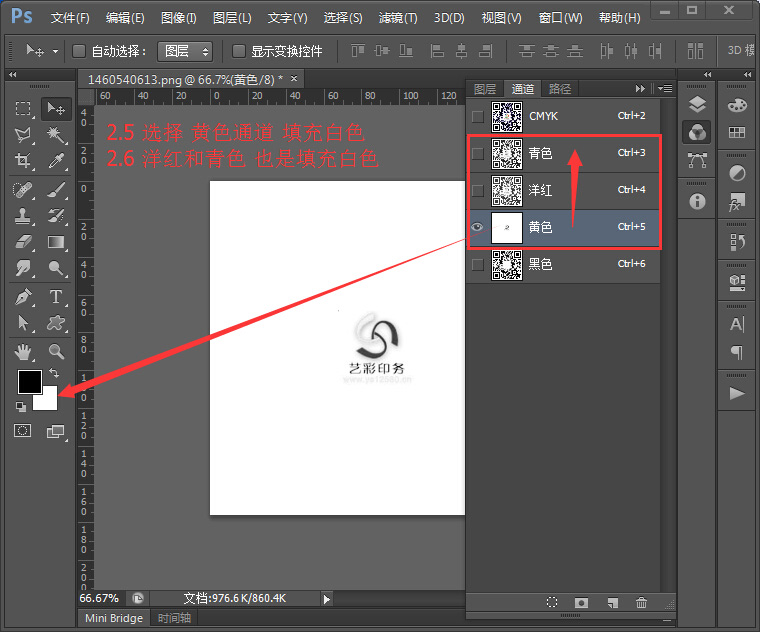The width and height of the screenshot is (760, 632).
Task: Select the Zoom tool
Action: pos(56,351)
